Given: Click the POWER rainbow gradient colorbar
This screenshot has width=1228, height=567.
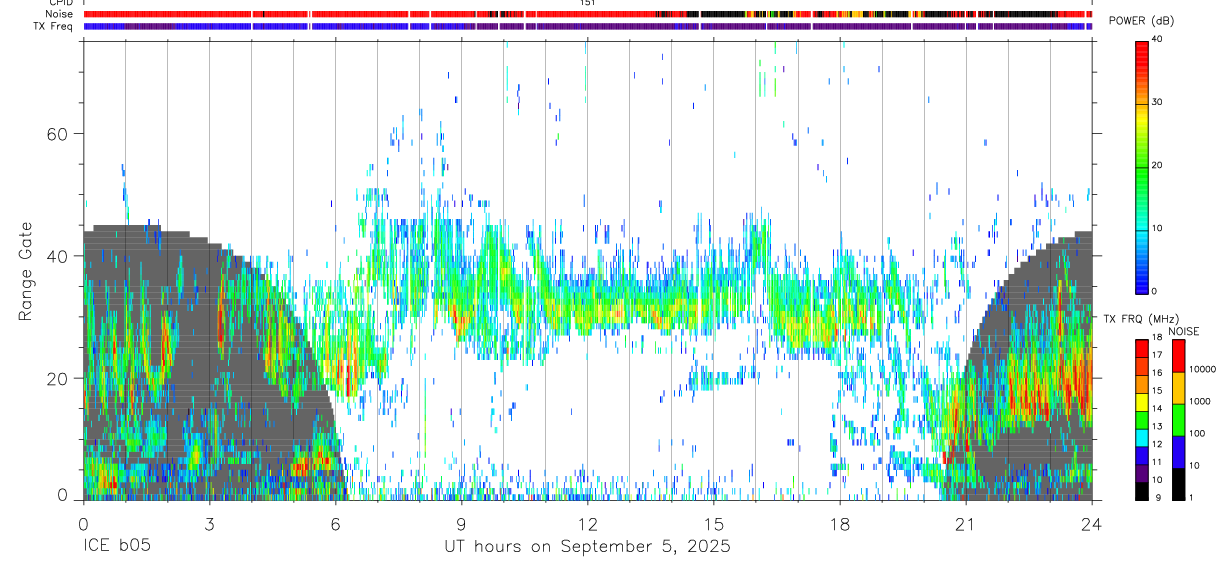Looking at the screenshot, I should point(1142,166).
